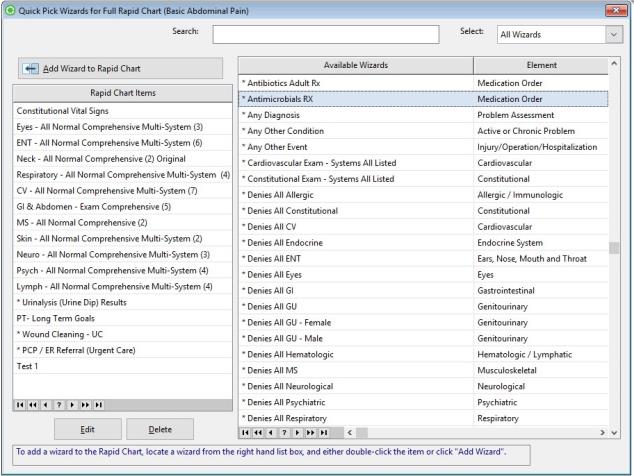Click the green app icon in title bar
This screenshot has height=476, width=634.
tap(10, 11)
